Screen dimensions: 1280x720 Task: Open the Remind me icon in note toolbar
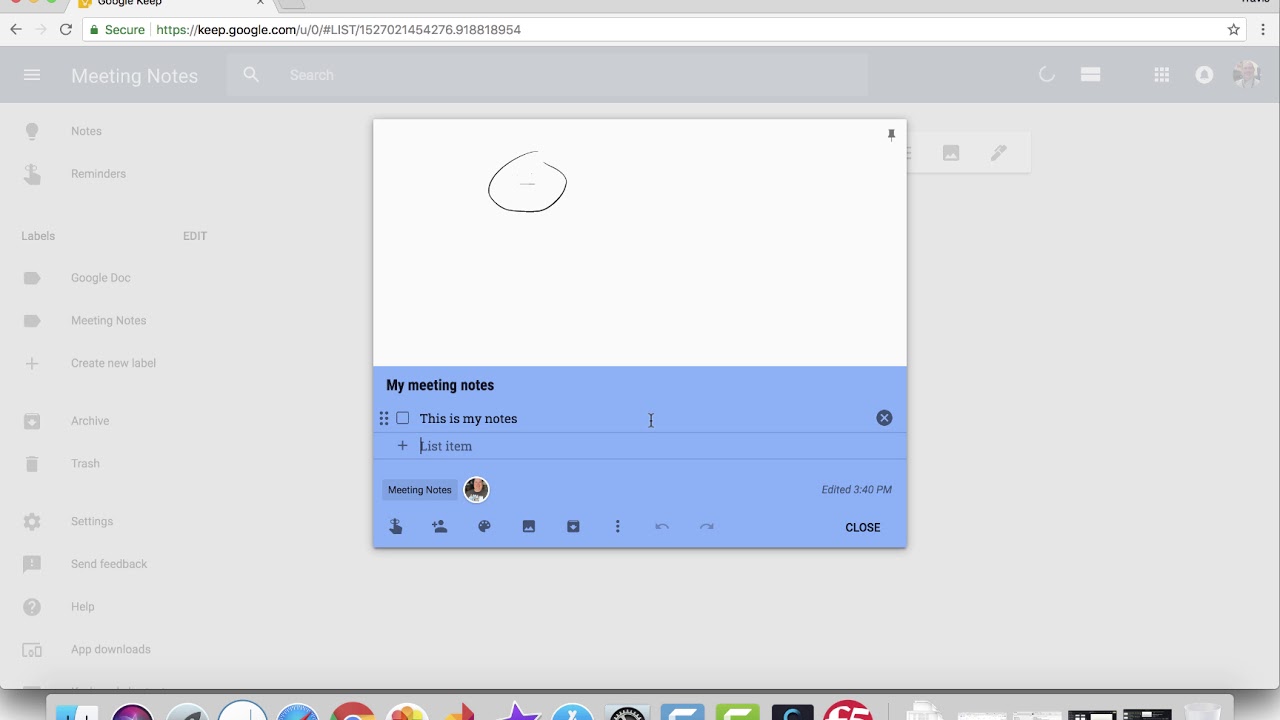[395, 527]
